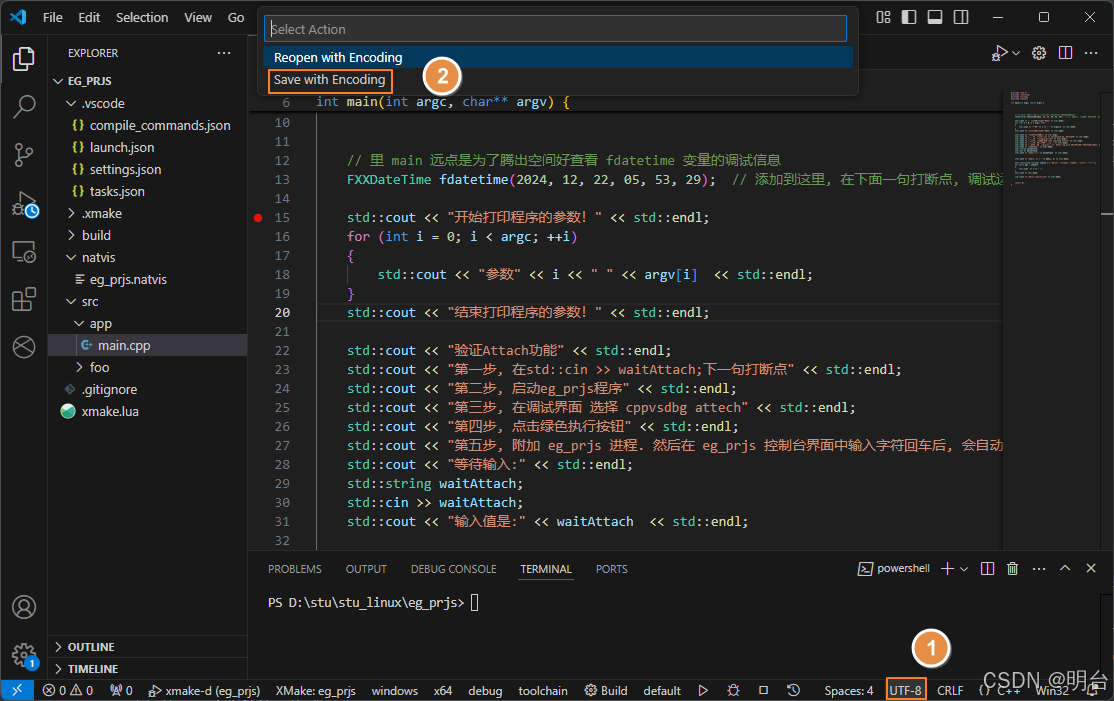This screenshot has width=1114, height=701.
Task: Open the Remote Explorer view
Action: coord(23,251)
